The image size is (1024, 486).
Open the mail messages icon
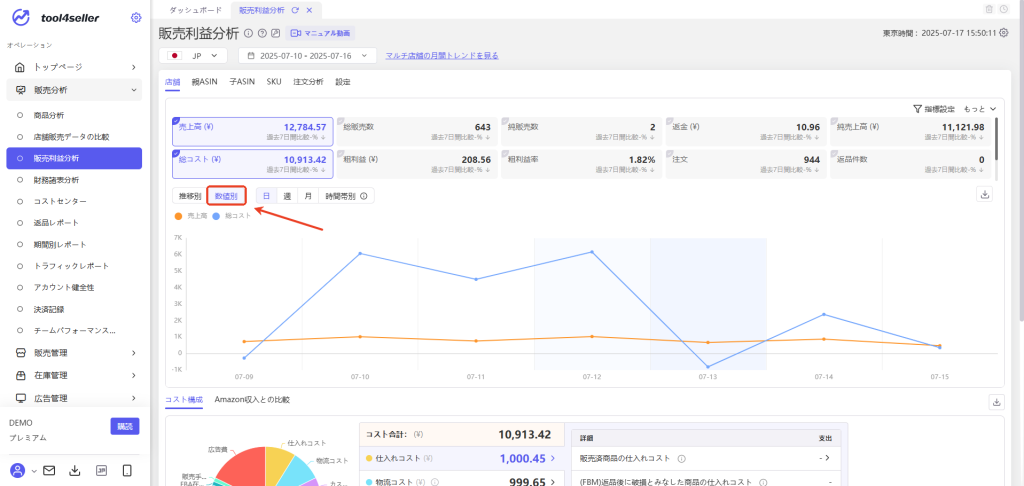49,470
